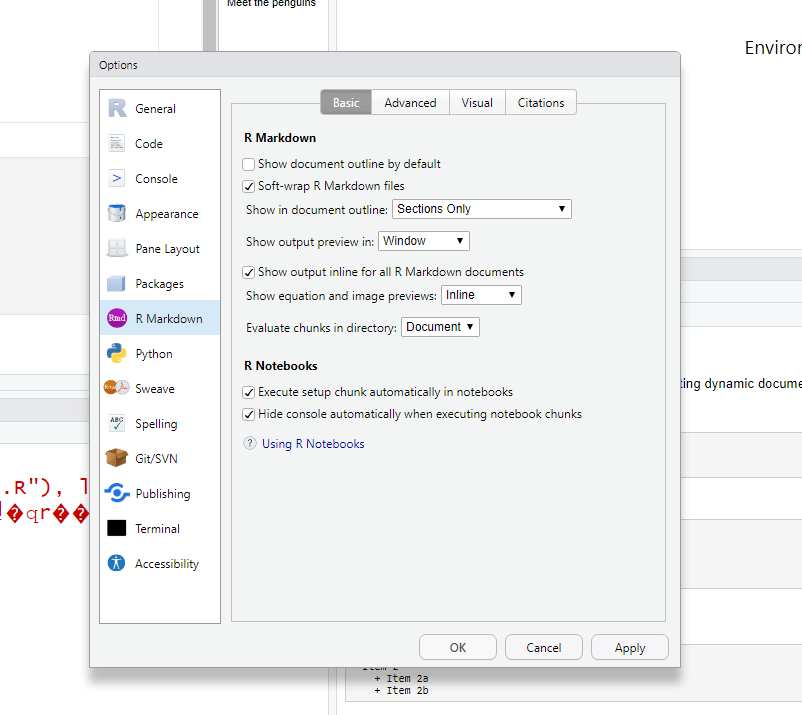Select the Terminal label in sidebar
Screen dimensions: 802x715
(x=158, y=528)
